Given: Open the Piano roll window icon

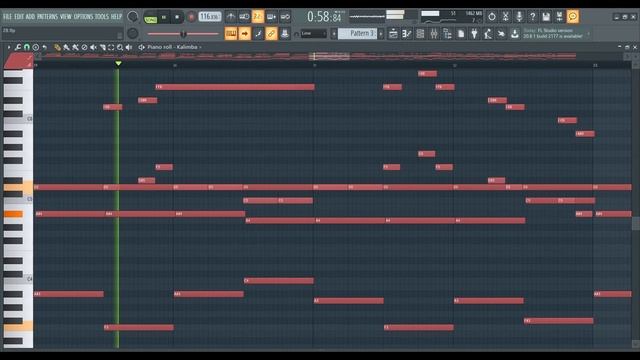Looking at the screenshot, I should 407,33.
